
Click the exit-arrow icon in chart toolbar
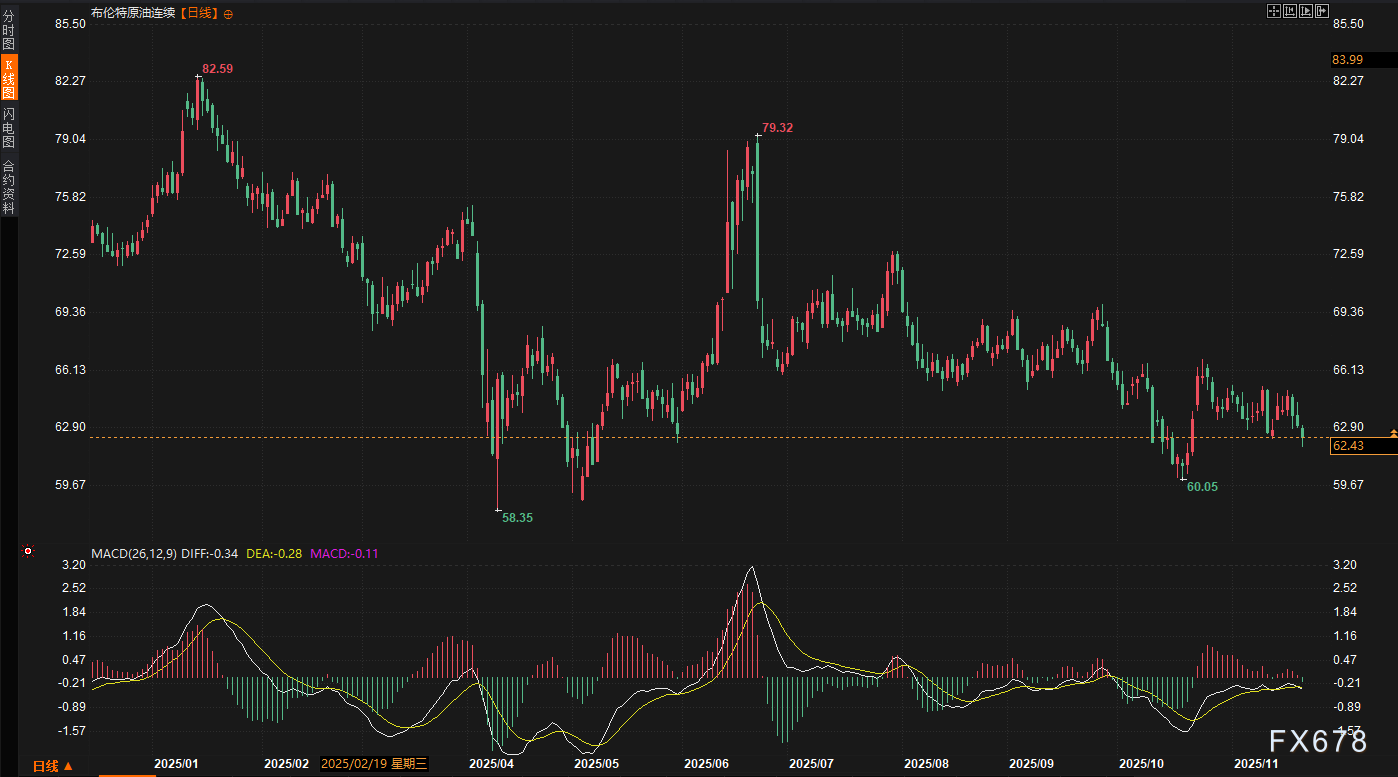pyautogui.click(x=1321, y=11)
